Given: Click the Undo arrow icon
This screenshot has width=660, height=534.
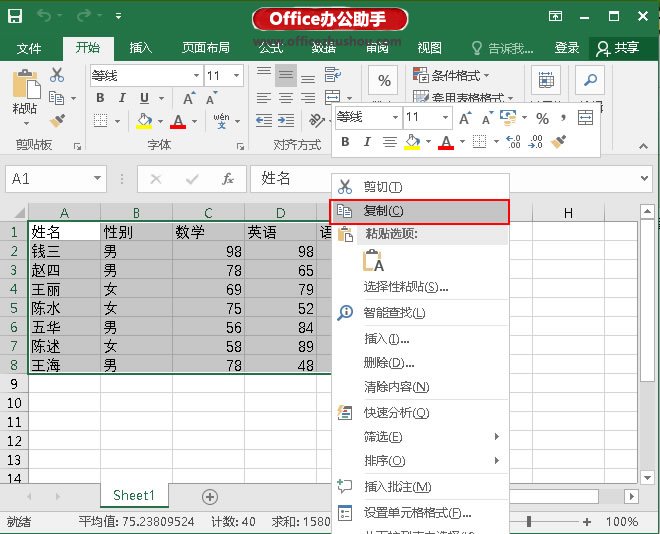Looking at the screenshot, I should coord(44,16).
